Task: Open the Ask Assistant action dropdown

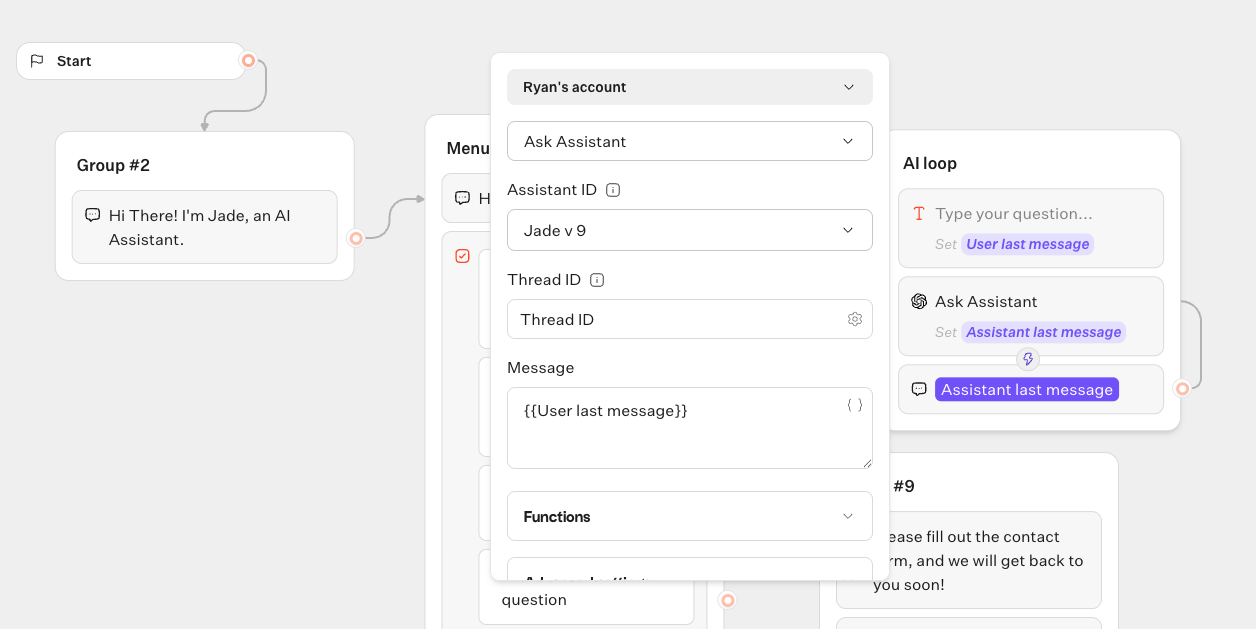Action: 689,141
